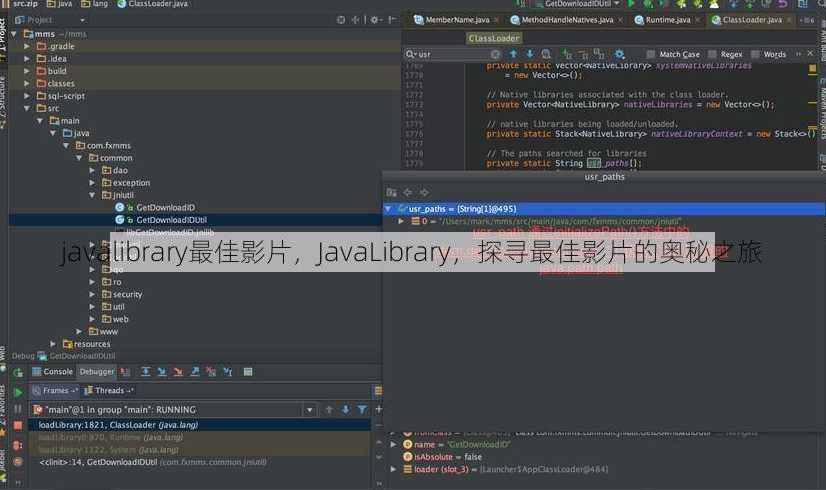
Task: Click the lang breadcrumb in navigation bar
Action: tap(95, 4)
